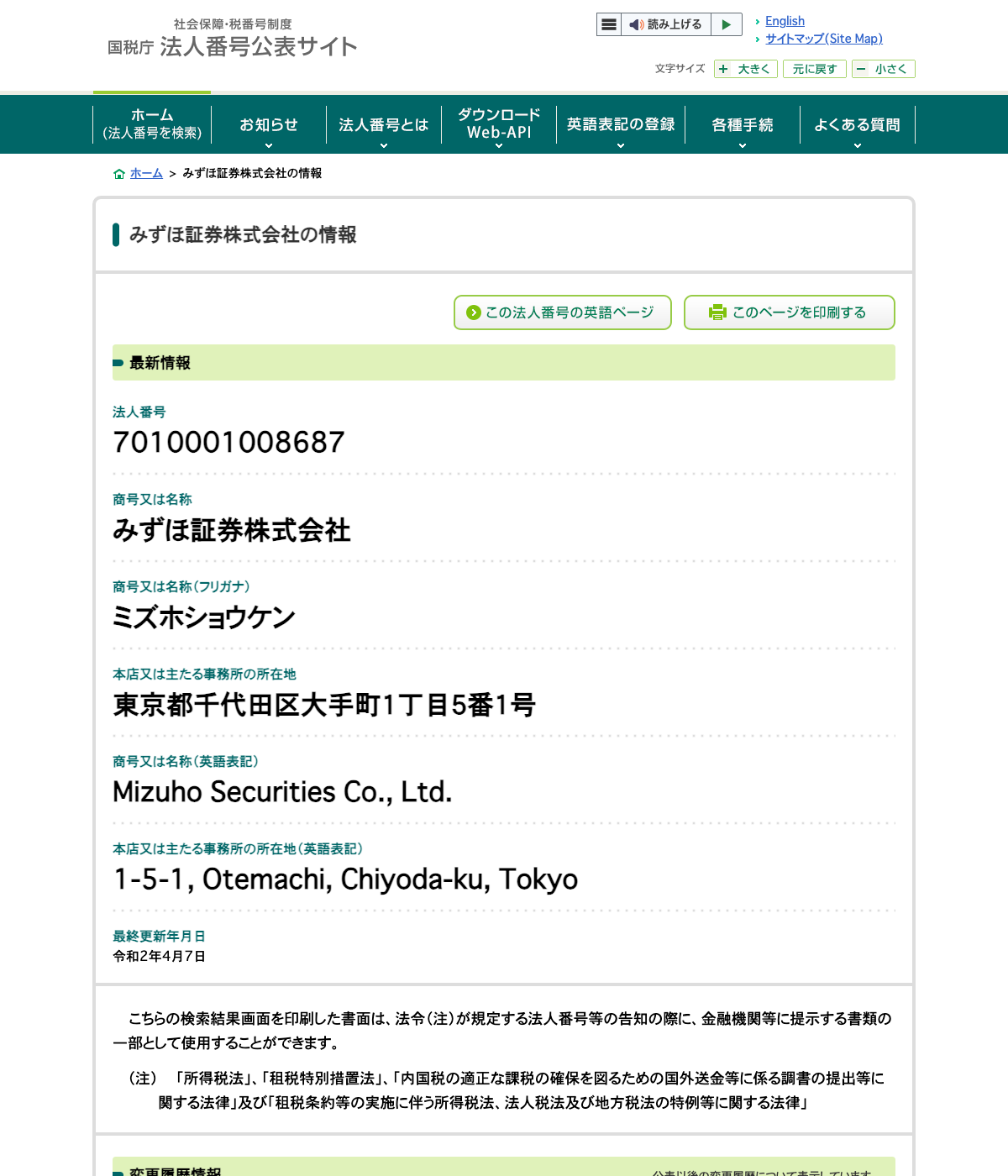Reset text size with 元に戻す button
Screen dimensions: 1008x1176
pyautogui.click(x=815, y=69)
